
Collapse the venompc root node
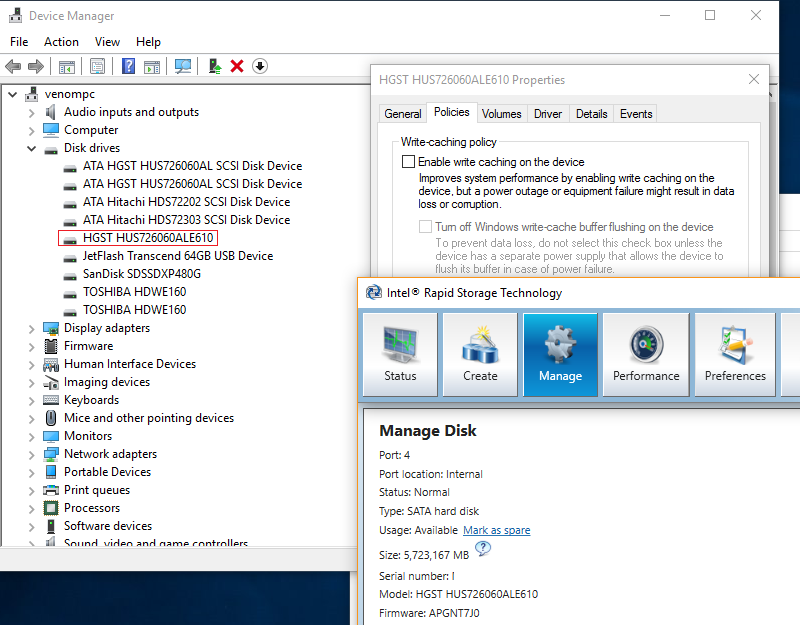pos(13,94)
